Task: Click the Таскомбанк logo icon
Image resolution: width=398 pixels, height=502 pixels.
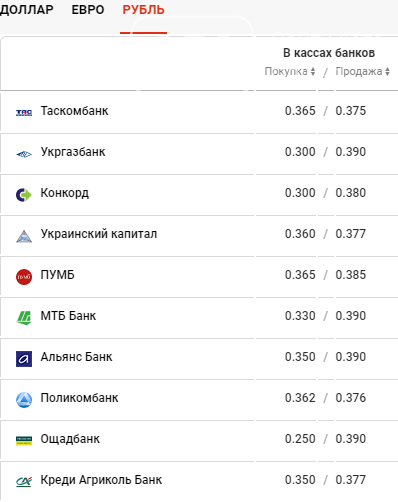Action: 24,112
